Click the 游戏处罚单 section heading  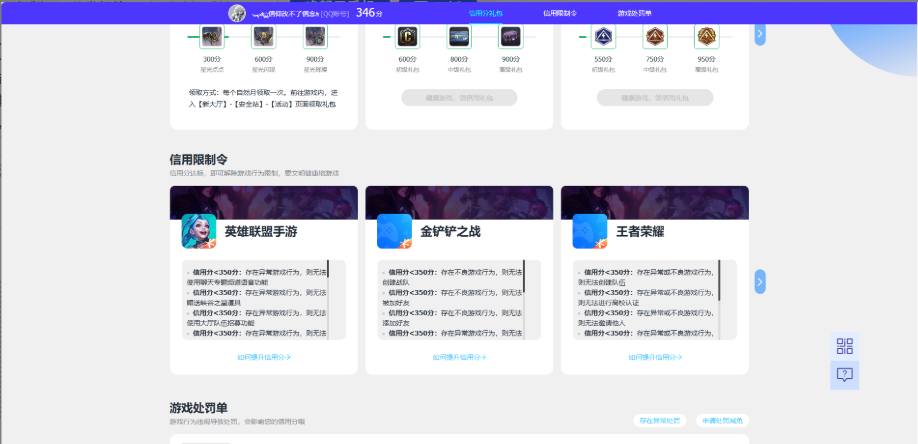click(x=198, y=408)
